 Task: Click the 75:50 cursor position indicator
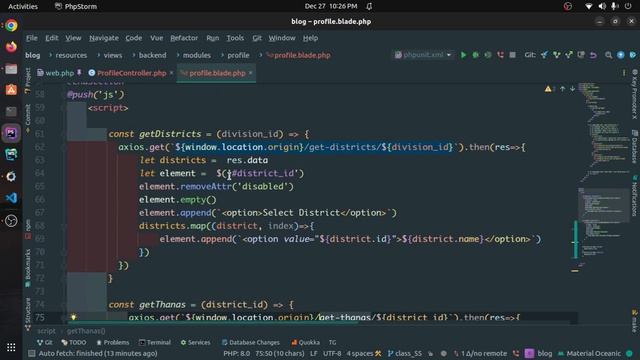(280, 353)
